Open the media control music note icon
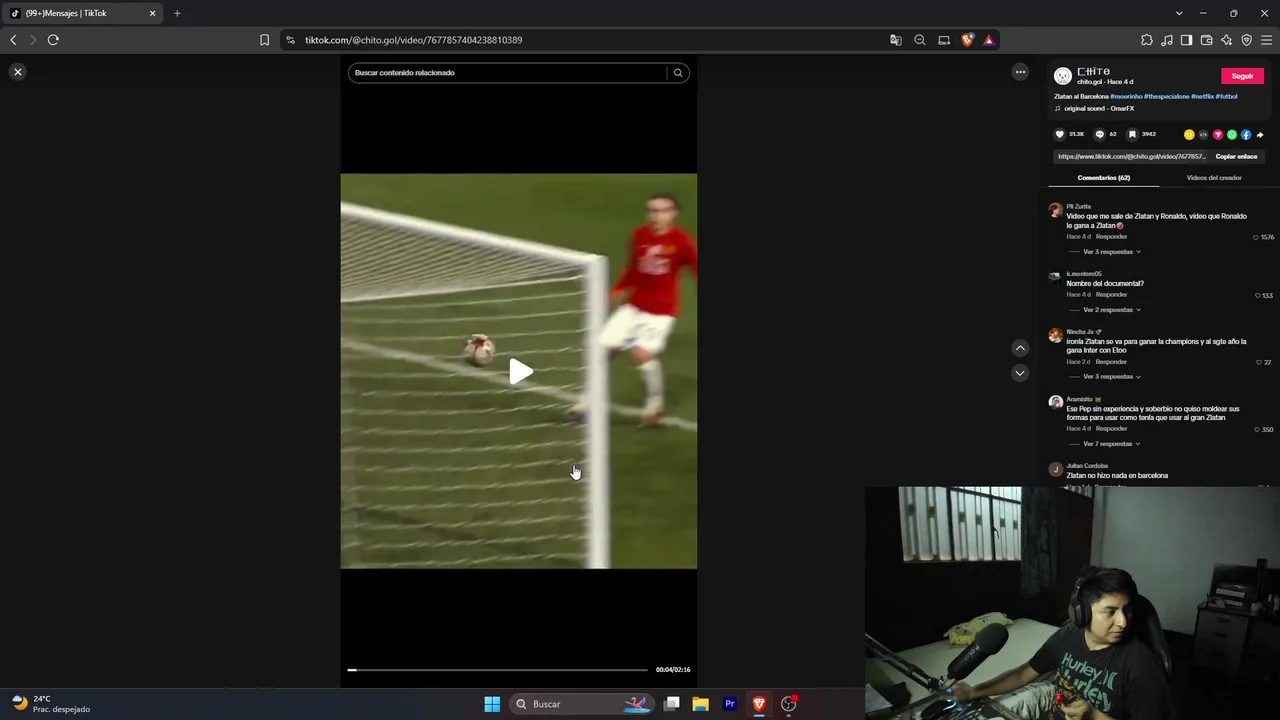 [x=1166, y=40]
